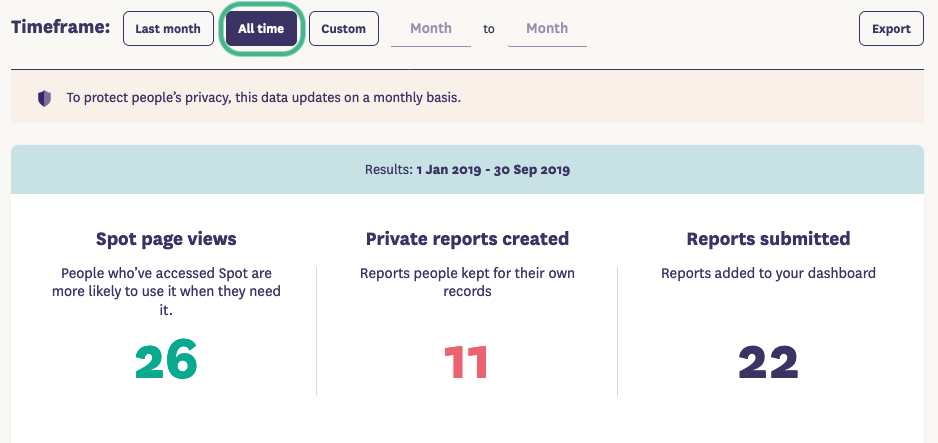Image resolution: width=938 pixels, height=443 pixels.
Task: Click 'Reports added to your dashboard' text
Action: pyautogui.click(x=768, y=273)
